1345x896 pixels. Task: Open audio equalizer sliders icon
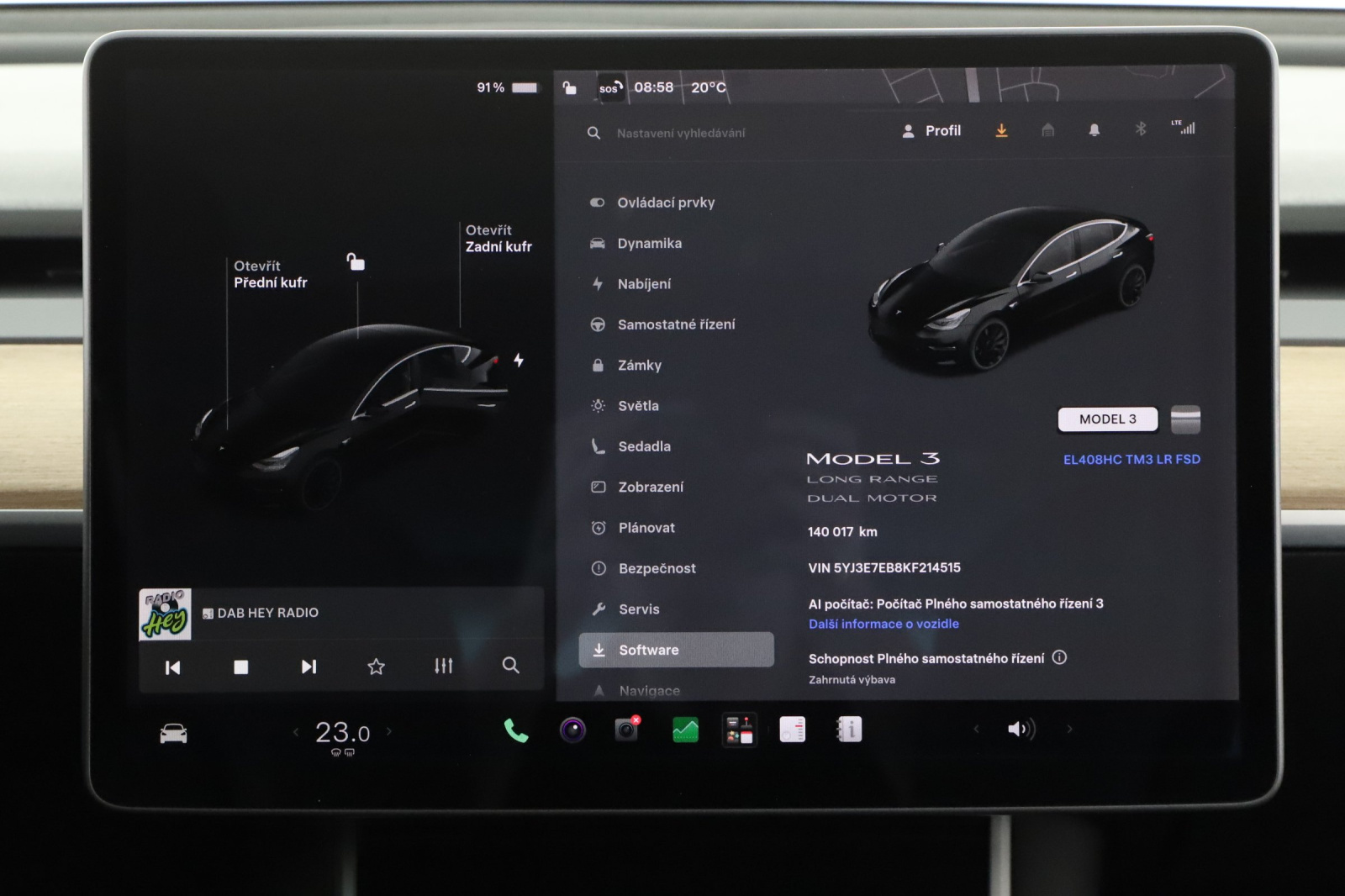(x=443, y=666)
